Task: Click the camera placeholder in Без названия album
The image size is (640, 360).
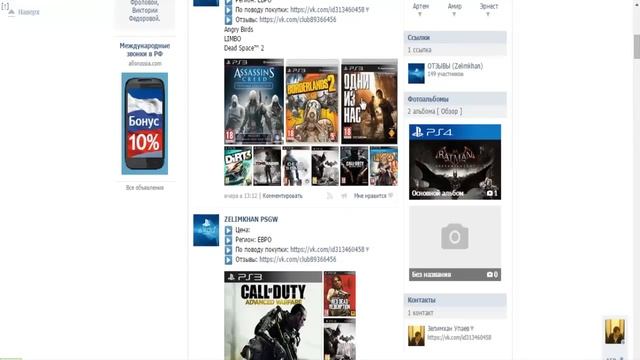Action: coord(455,237)
